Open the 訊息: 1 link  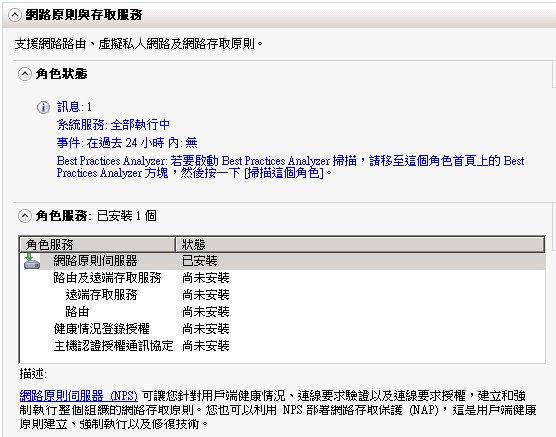click(x=74, y=106)
